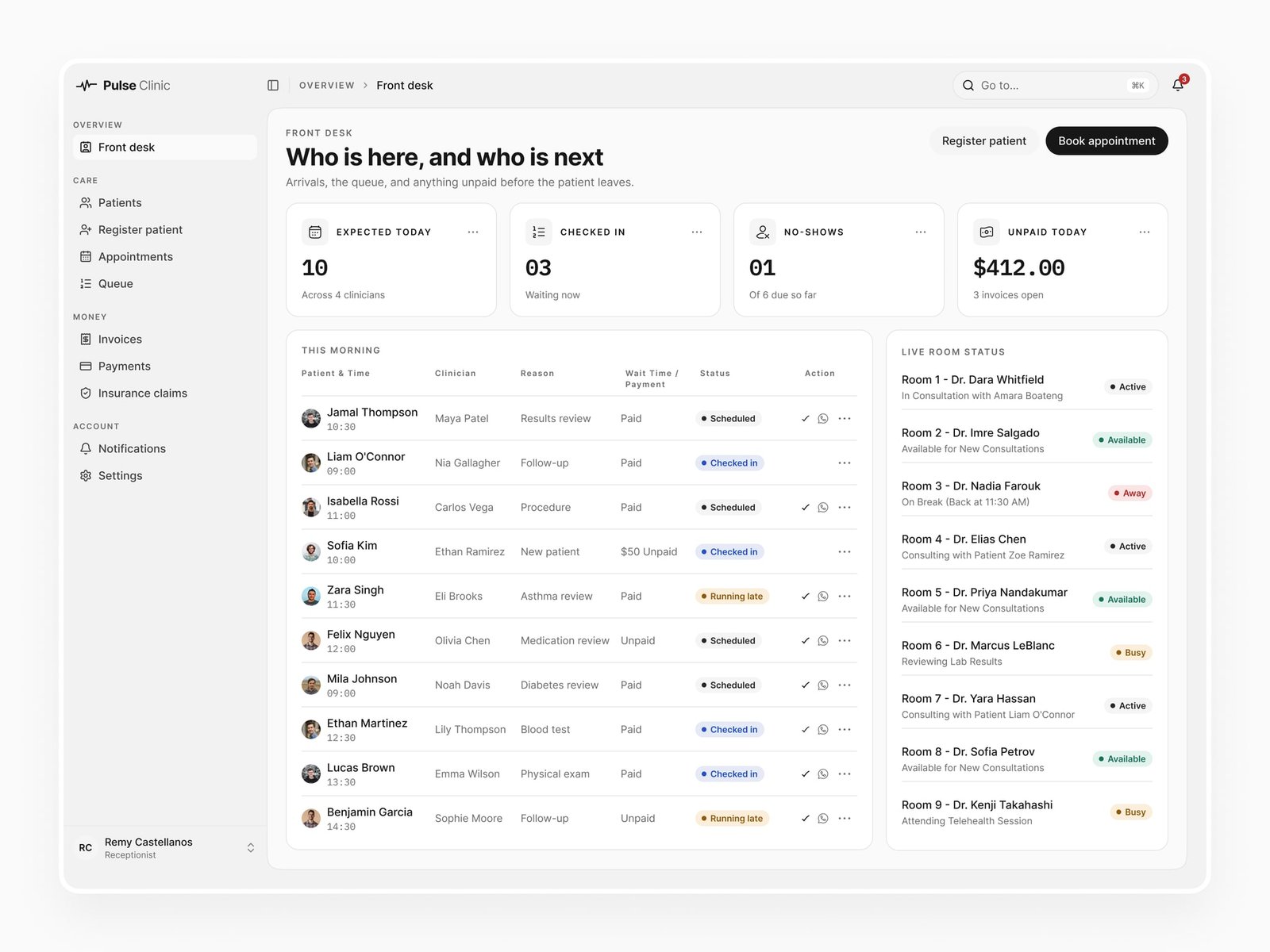Click the Overview breadcrumb link

326,85
